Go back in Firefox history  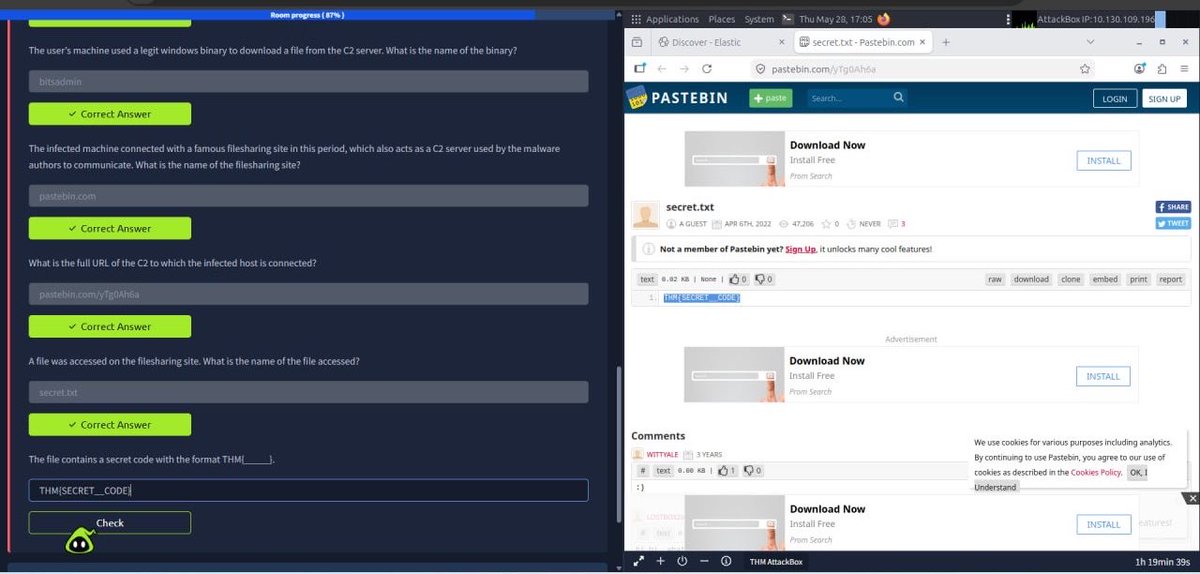tap(661, 69)
